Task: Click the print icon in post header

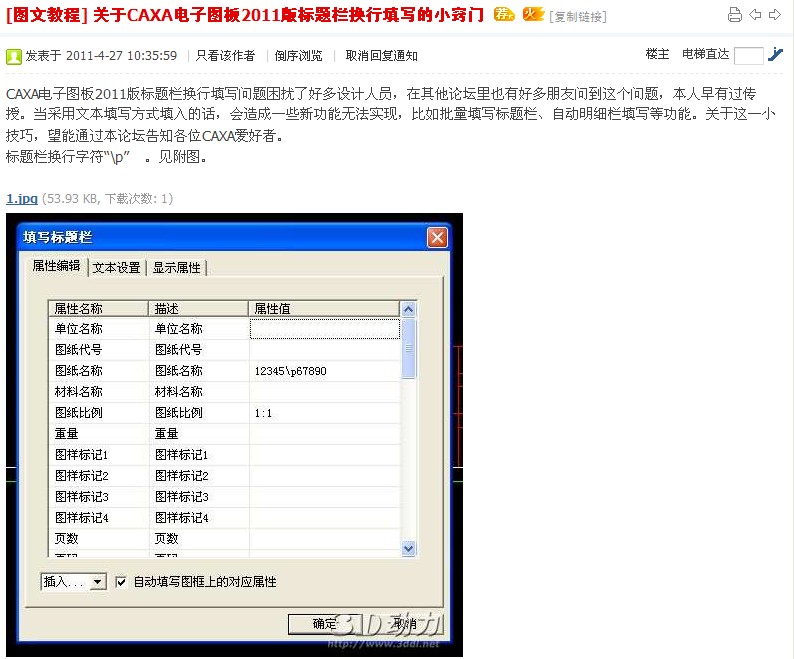Action: coord(735,15)
